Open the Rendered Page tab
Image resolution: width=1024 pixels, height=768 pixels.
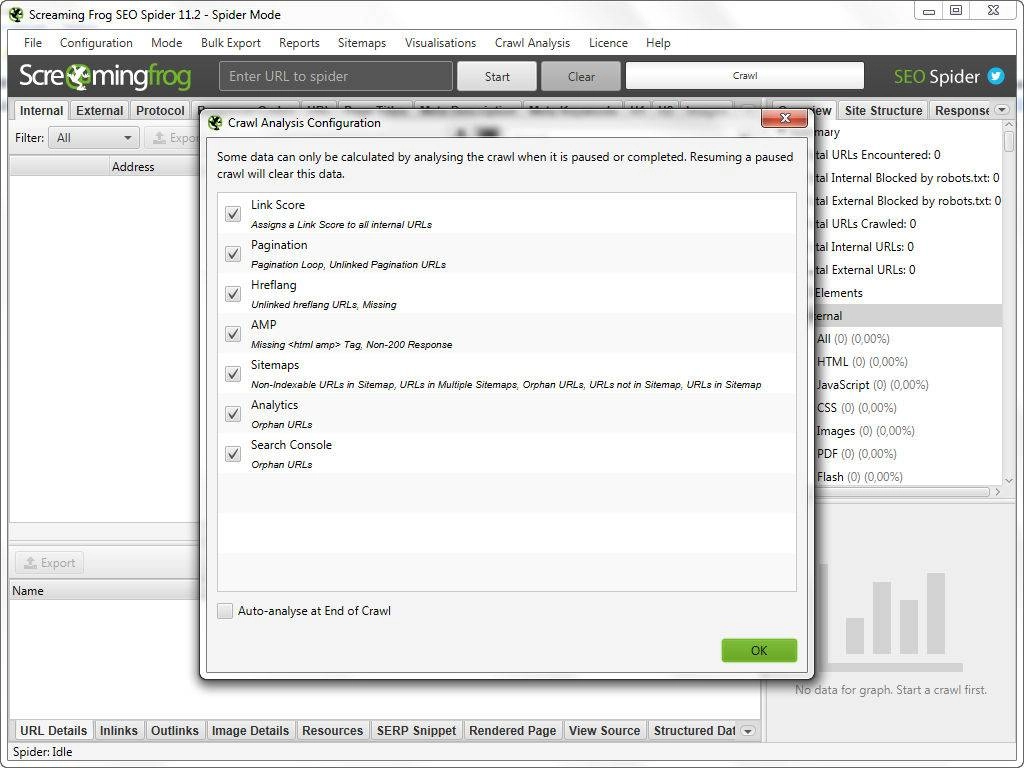(513, 731)
